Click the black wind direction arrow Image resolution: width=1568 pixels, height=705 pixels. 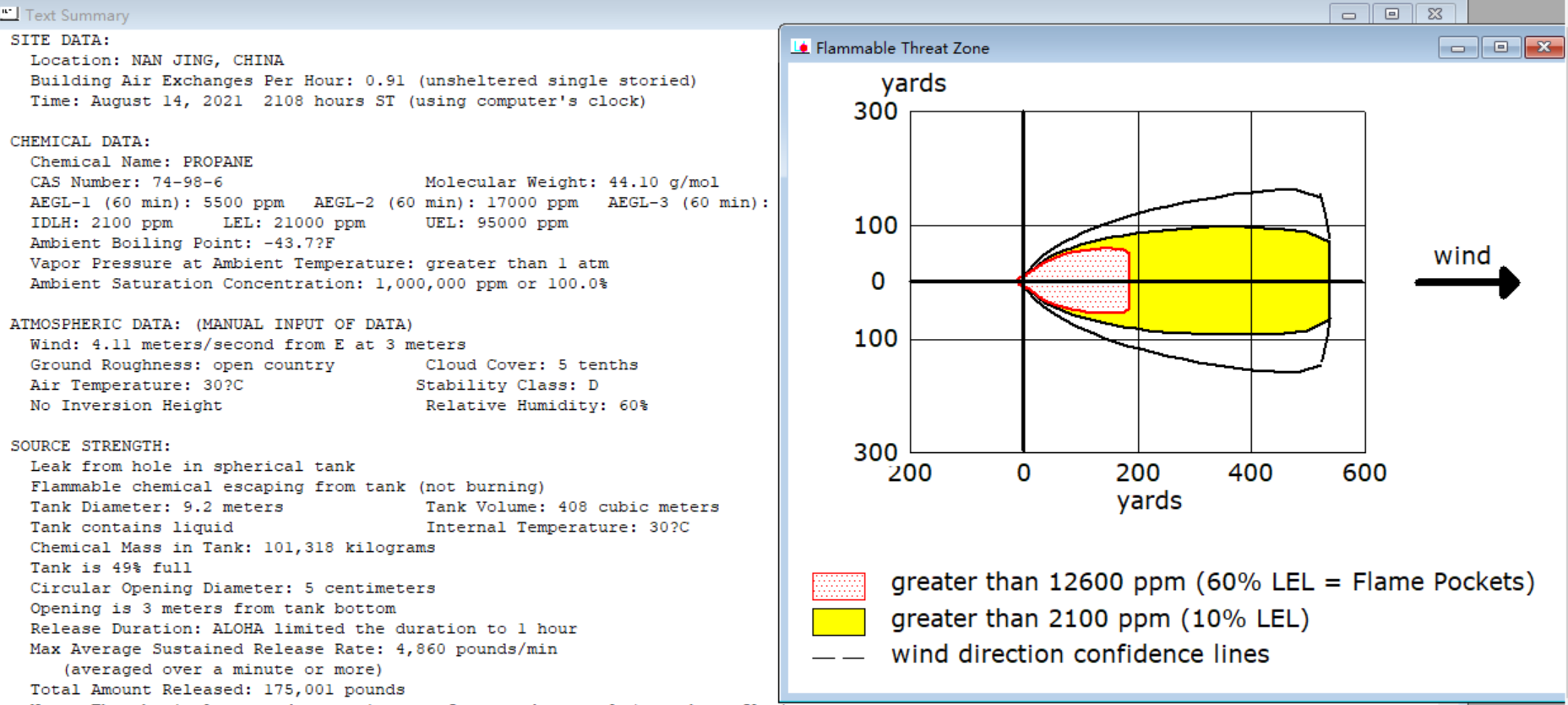click(x=1467, y=282)
